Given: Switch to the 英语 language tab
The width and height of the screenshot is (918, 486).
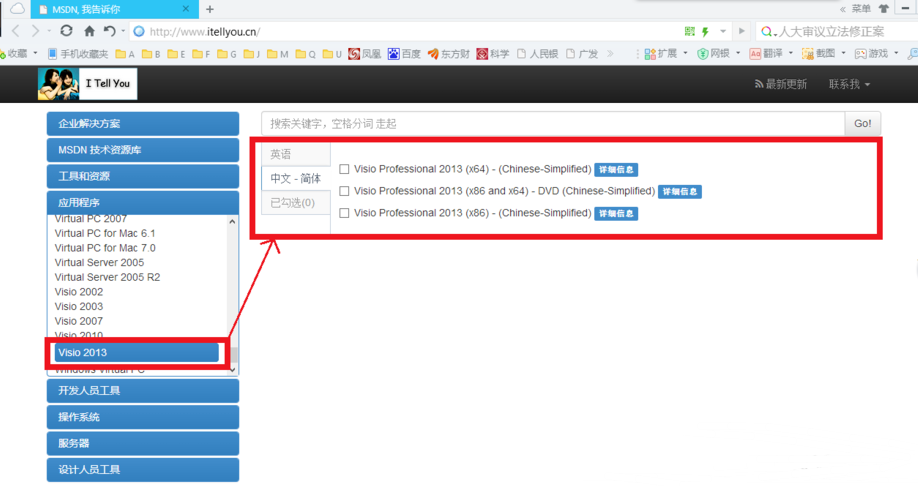Looking at the screenshot, I should tap(281, 154).
